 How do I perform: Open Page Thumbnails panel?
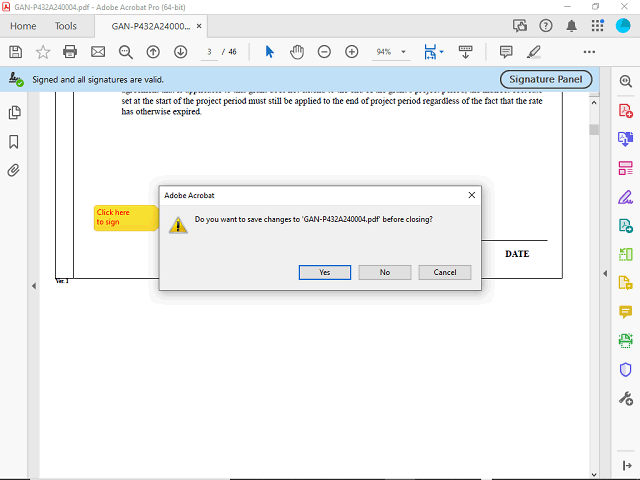pyautogui.click(x=14, y=113)
